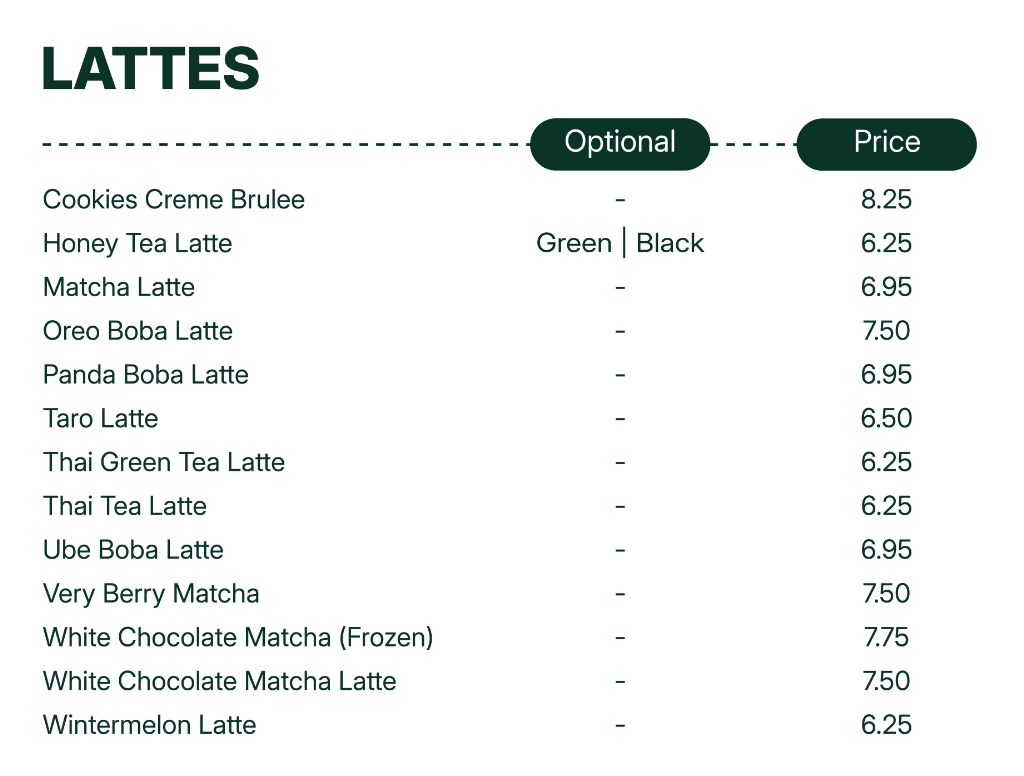Select Wintermelon Latte item
Image resolution: width=1024 pixels, height=776 pixels.
150,724
